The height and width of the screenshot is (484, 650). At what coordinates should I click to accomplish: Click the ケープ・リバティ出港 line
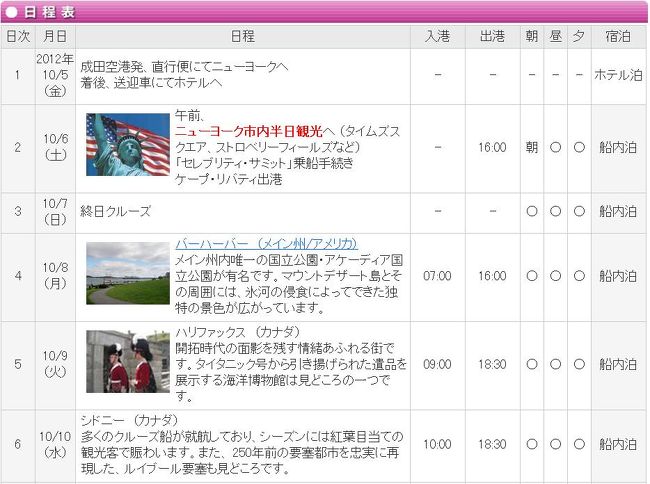228,179
